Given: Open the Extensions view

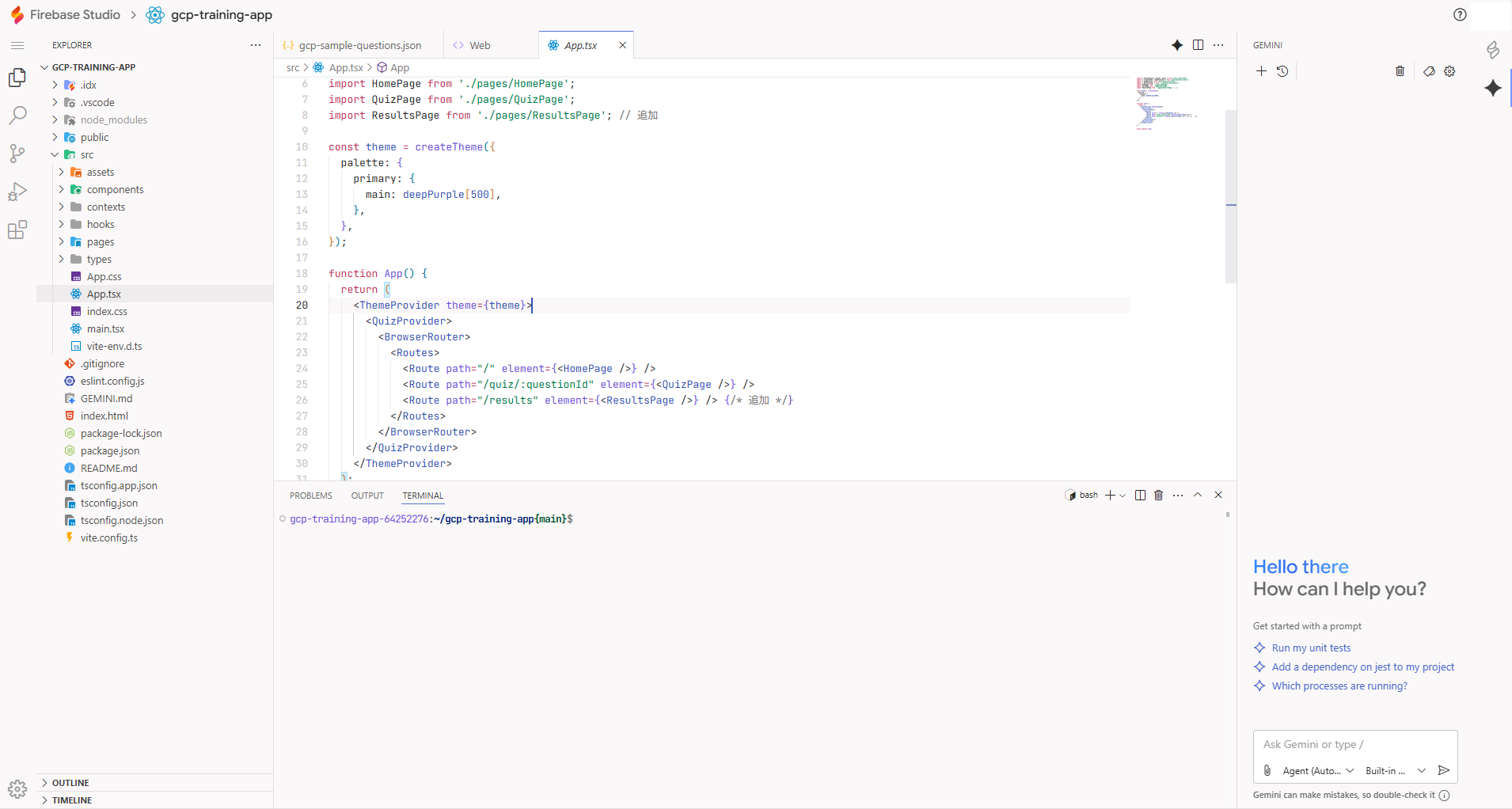Looking at the screenshot, I should [x=17, y=230].
